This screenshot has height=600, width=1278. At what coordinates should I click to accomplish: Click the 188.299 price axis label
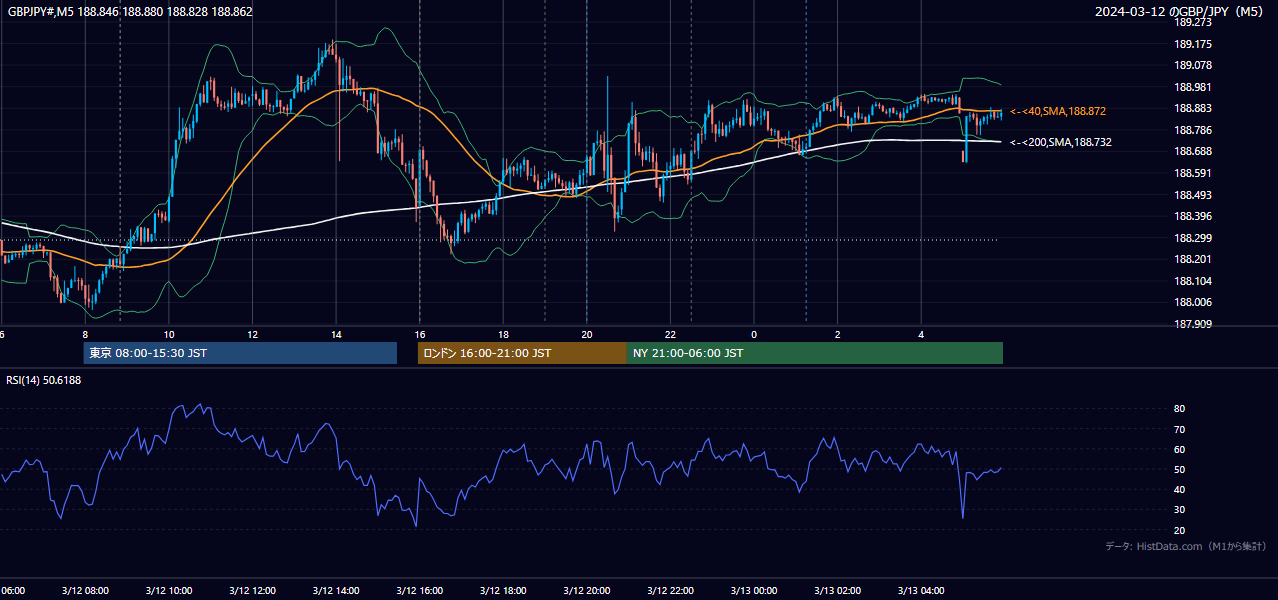tap(1192, 238)
